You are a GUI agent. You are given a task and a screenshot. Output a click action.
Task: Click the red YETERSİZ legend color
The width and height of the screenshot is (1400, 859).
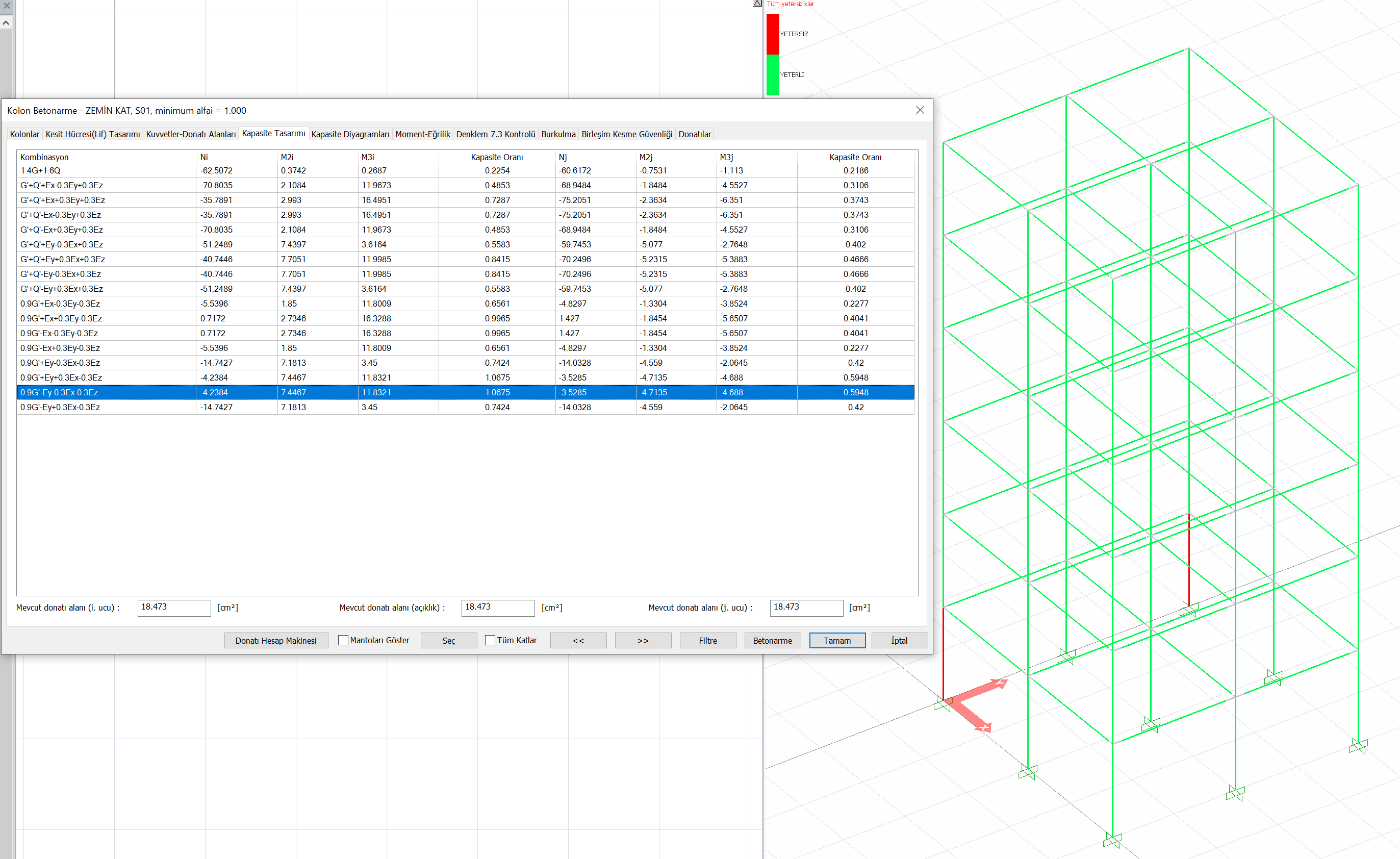point(772,34)
